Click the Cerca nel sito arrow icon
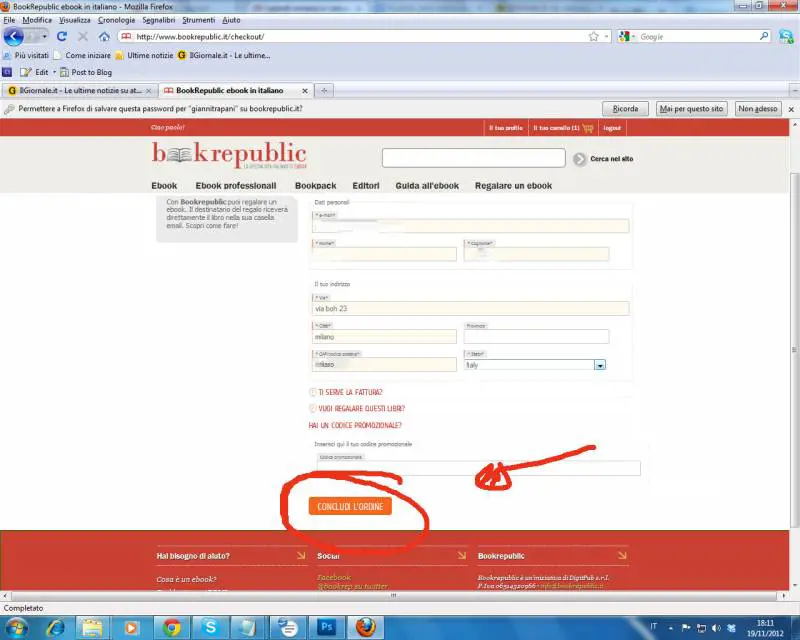Image resolution: width=800 pixels, height=640 pixels. point(579,159)
